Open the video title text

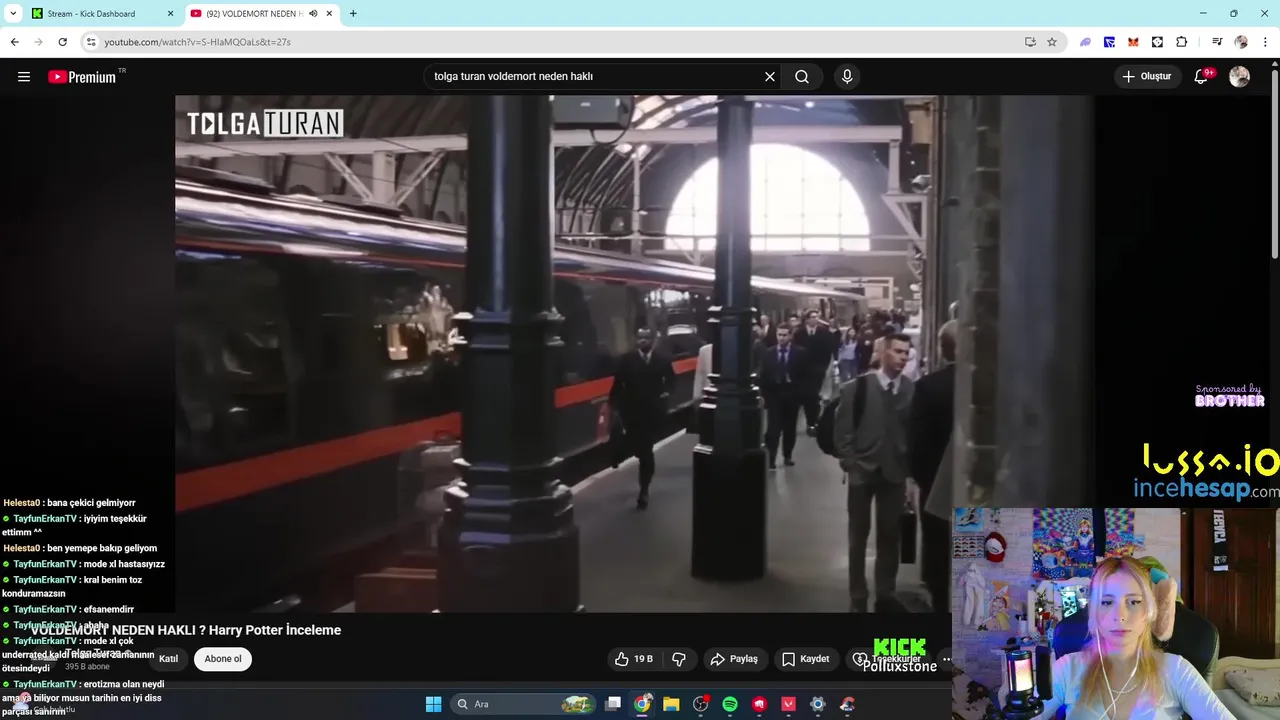186,630
